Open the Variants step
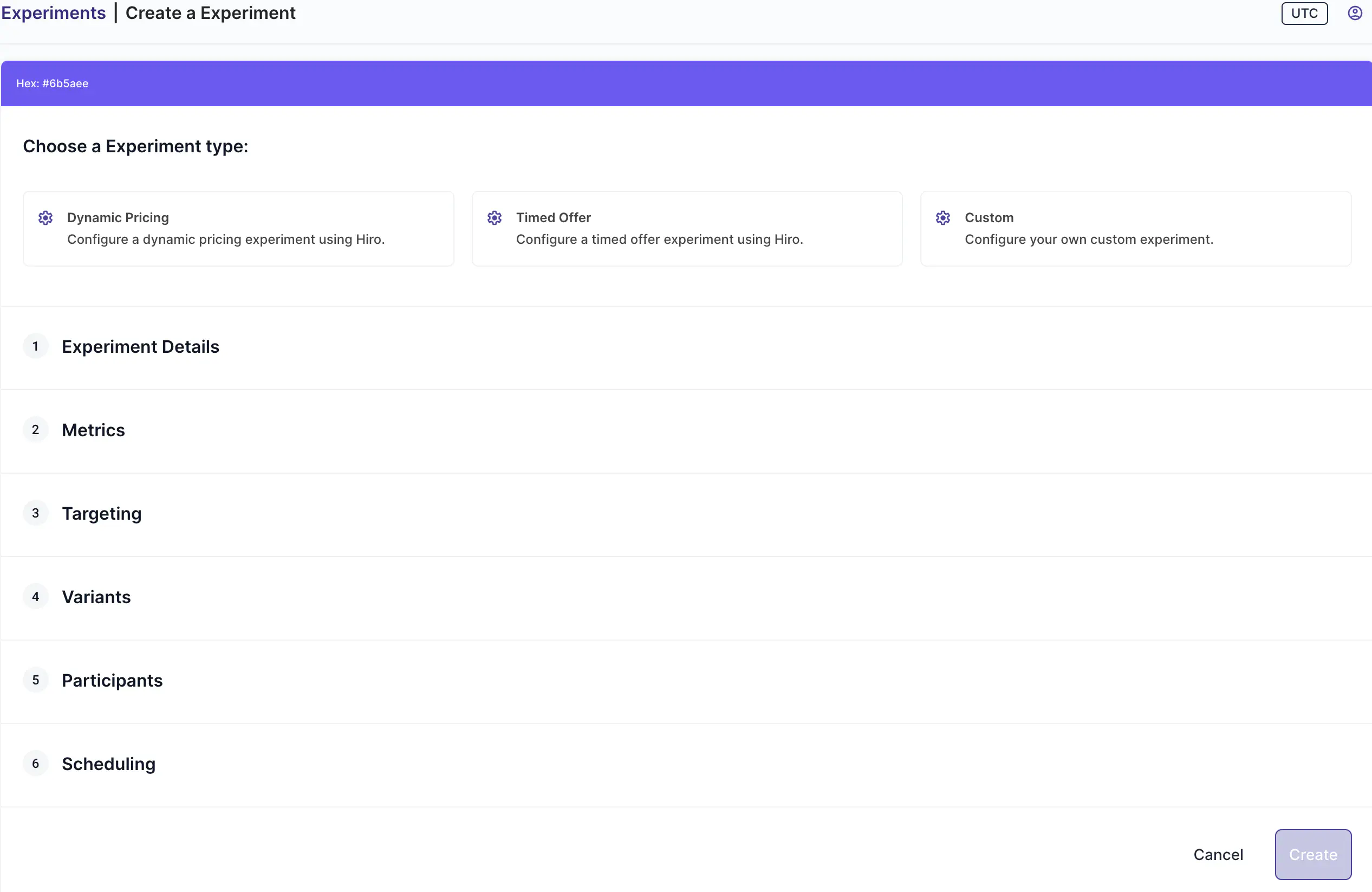The width and height of the screenshot is (1372, 892). coord(96,597)
